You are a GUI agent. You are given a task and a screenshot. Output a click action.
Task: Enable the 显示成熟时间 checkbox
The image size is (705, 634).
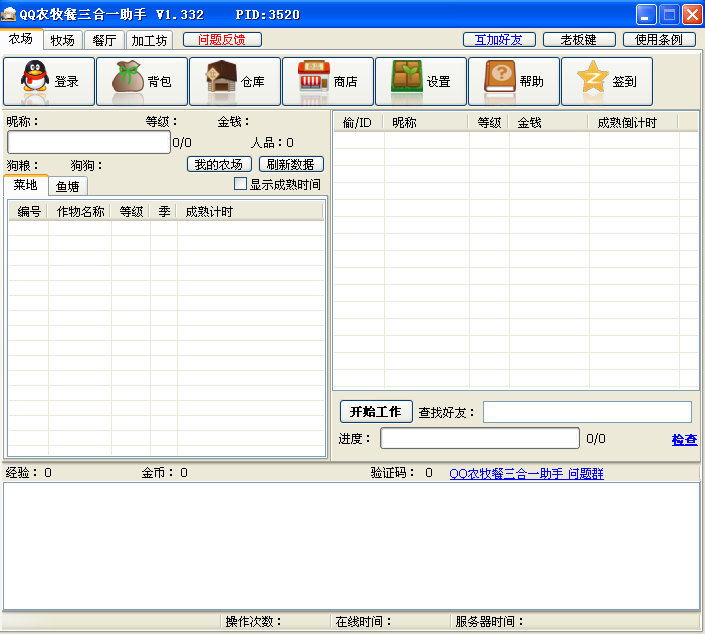(240, 184)
